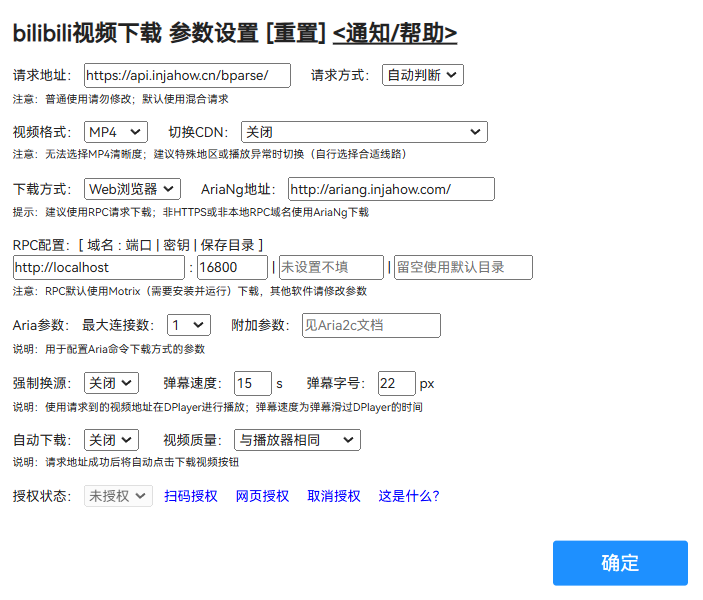Screen dimensions: 703x600
Task: Open the 最大连接数 dropdown
Action: 189,325
